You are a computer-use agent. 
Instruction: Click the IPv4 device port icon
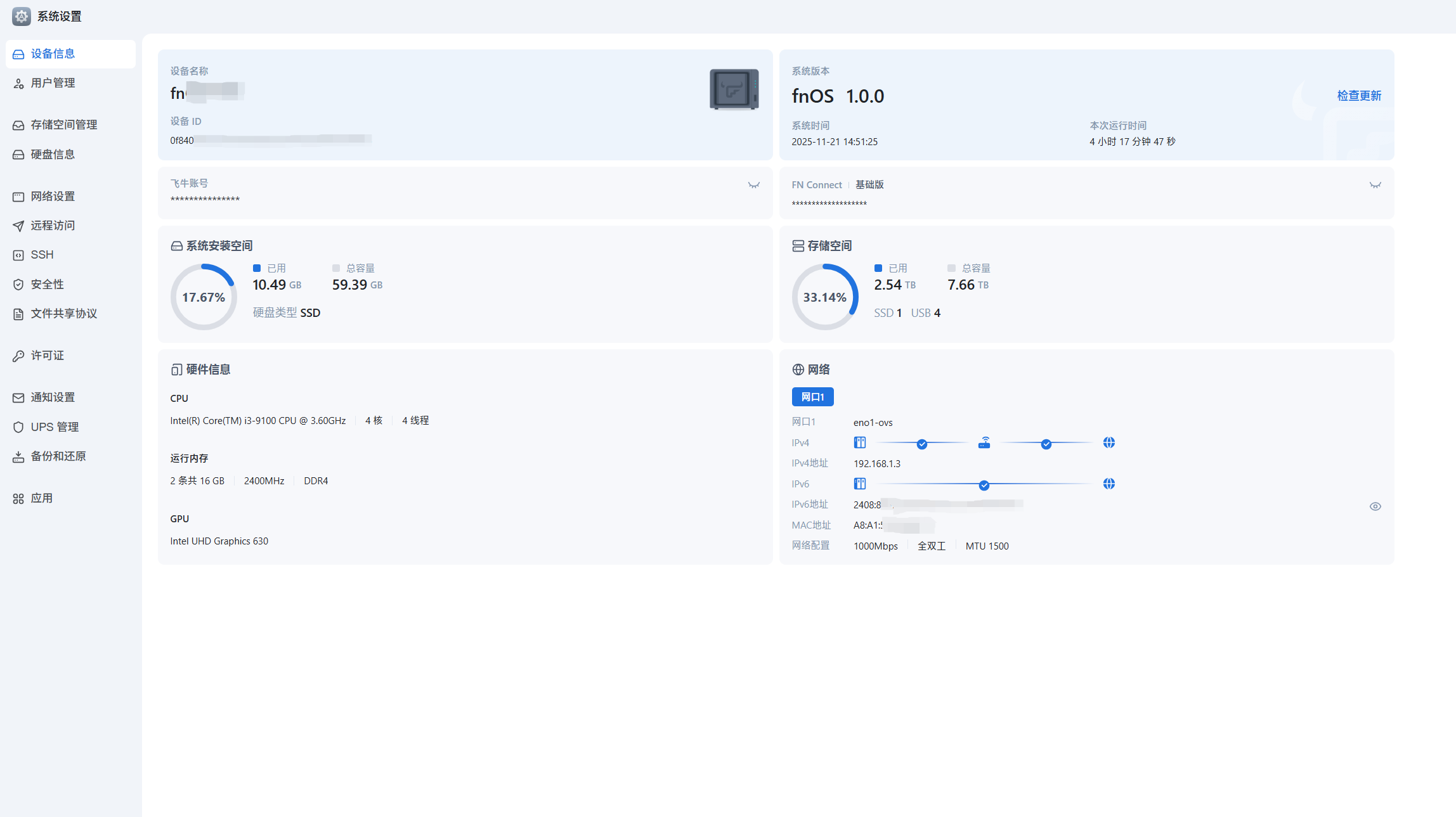click(859, 443)
